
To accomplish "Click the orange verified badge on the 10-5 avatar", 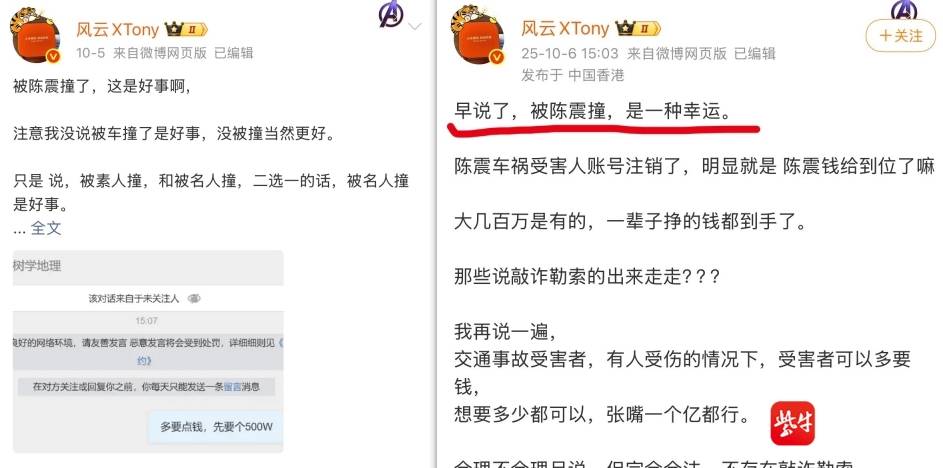I will click(53, 57).
